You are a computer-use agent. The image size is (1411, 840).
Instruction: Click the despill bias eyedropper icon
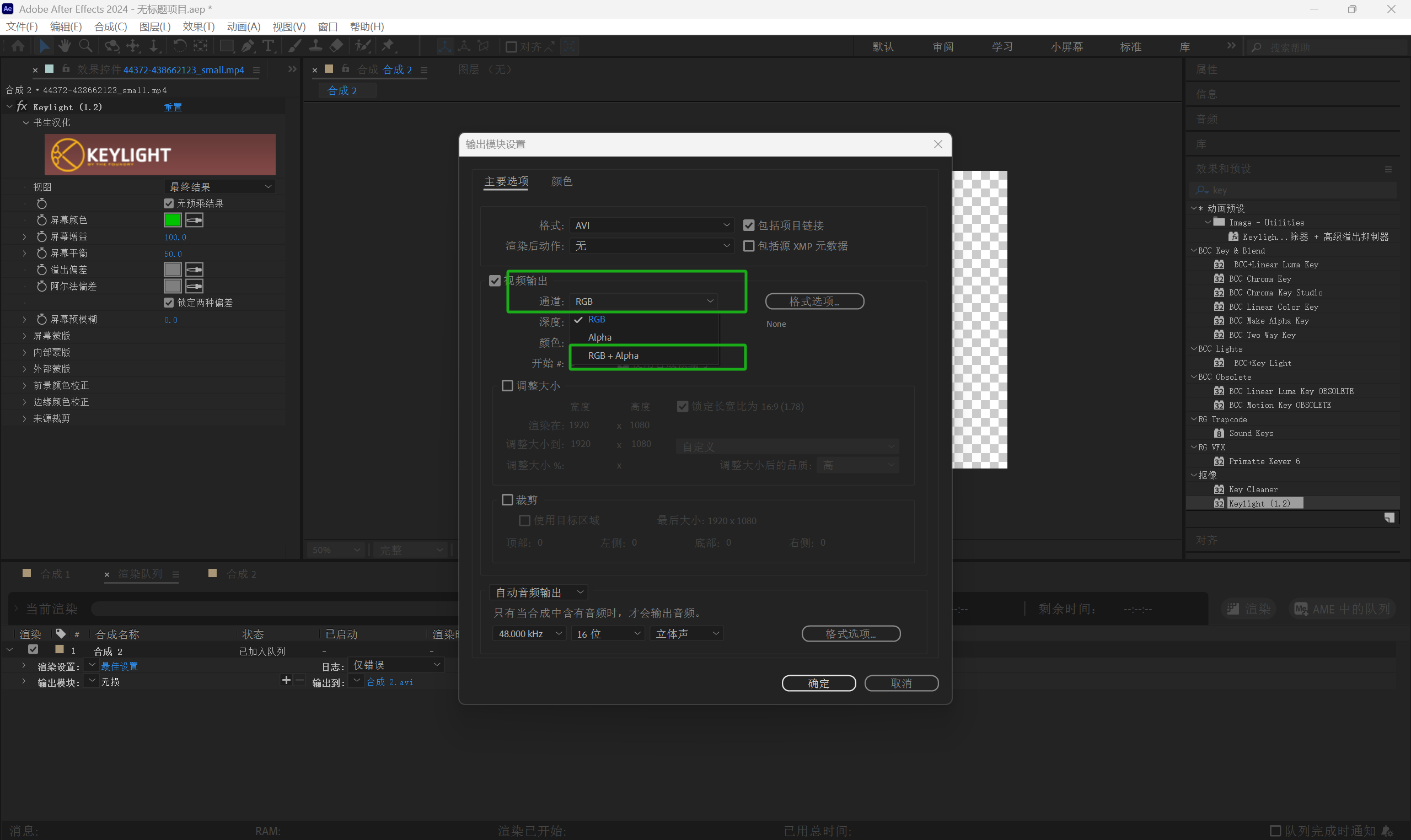(x=194, y=270)
